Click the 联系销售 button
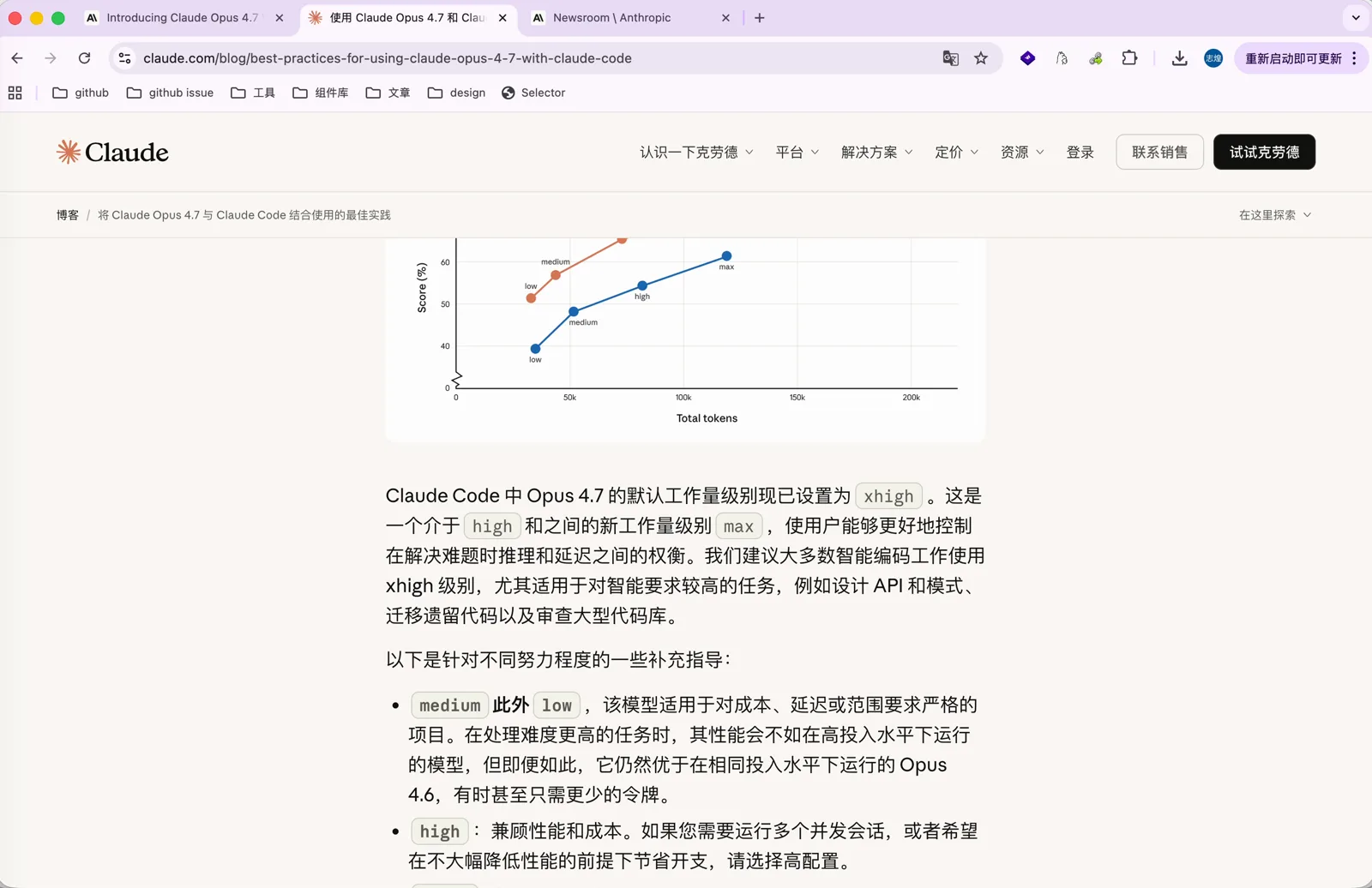The height and width of the screenshot is (888, 1372). [1159, 152]
